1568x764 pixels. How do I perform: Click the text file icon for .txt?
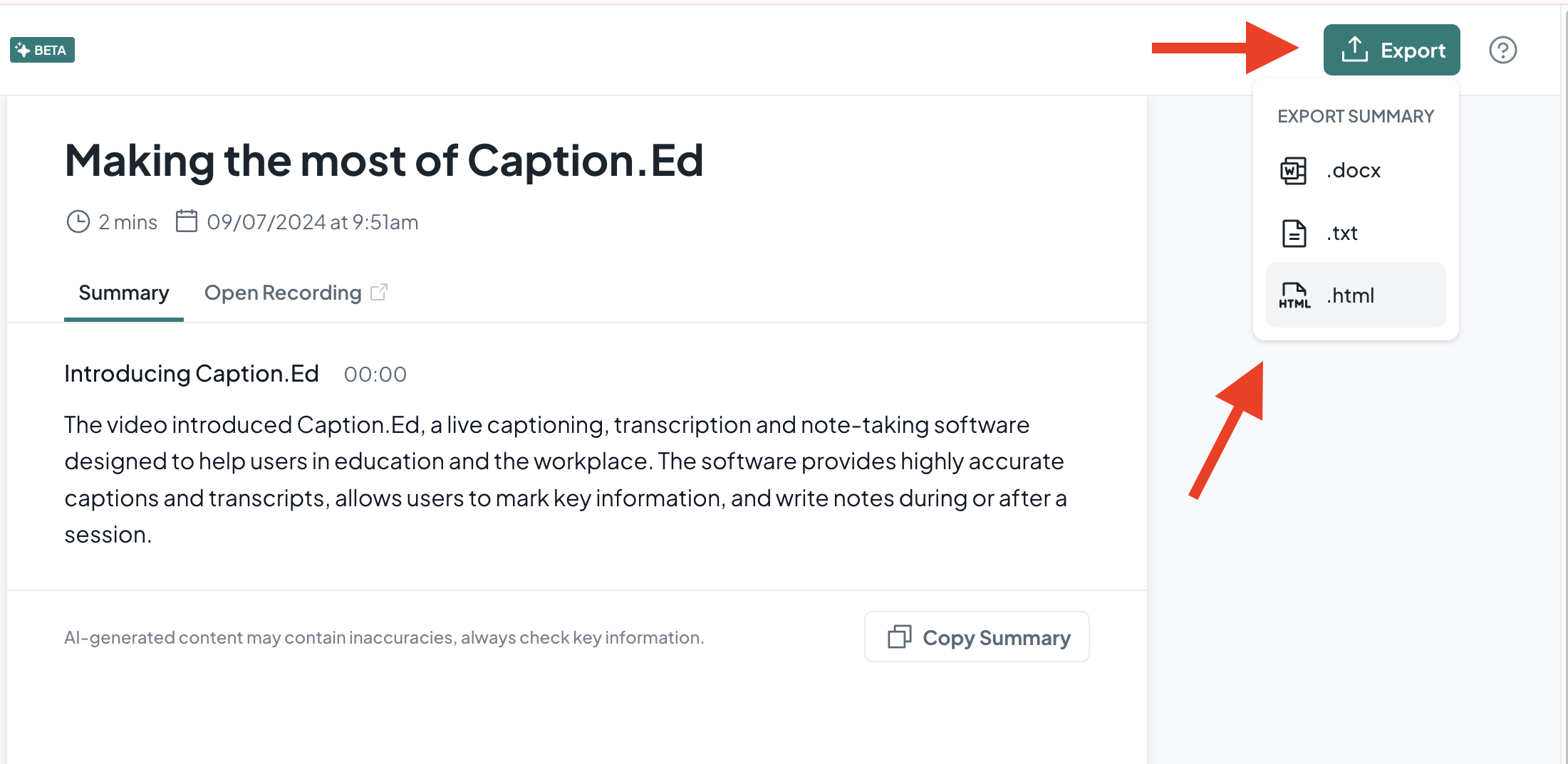click(1294, 234)
